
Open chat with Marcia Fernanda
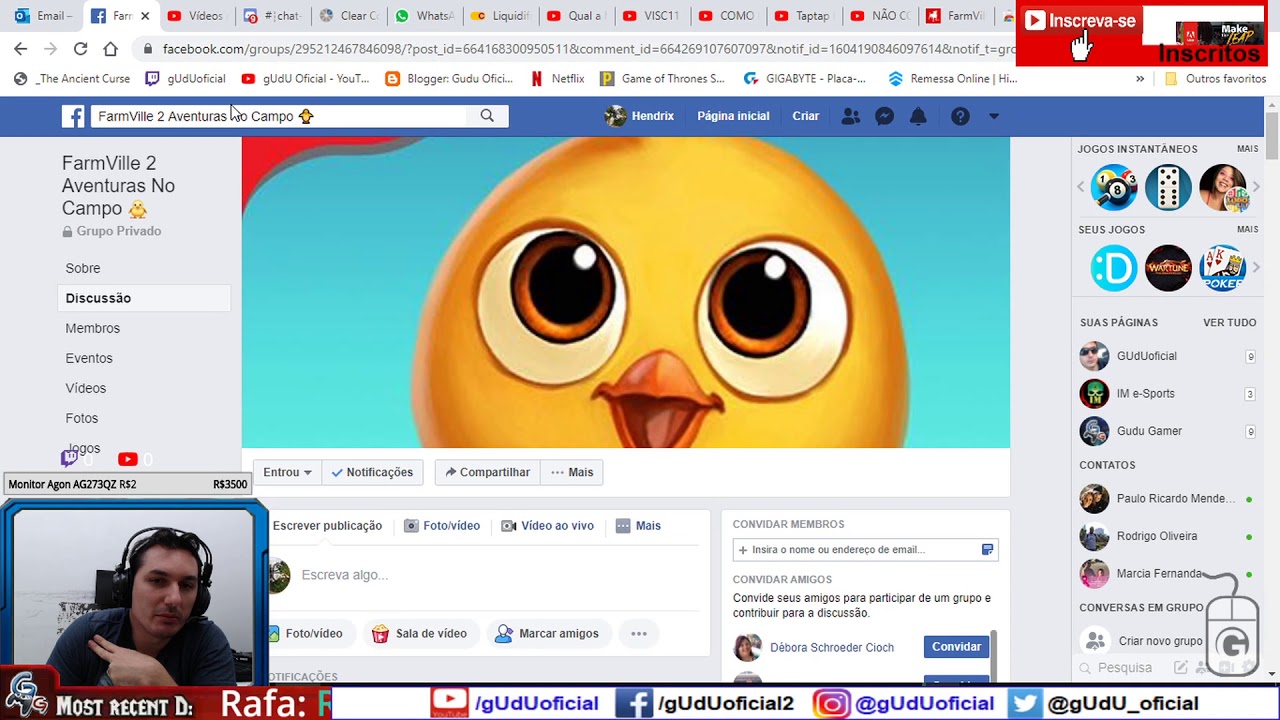(1159, 574)
